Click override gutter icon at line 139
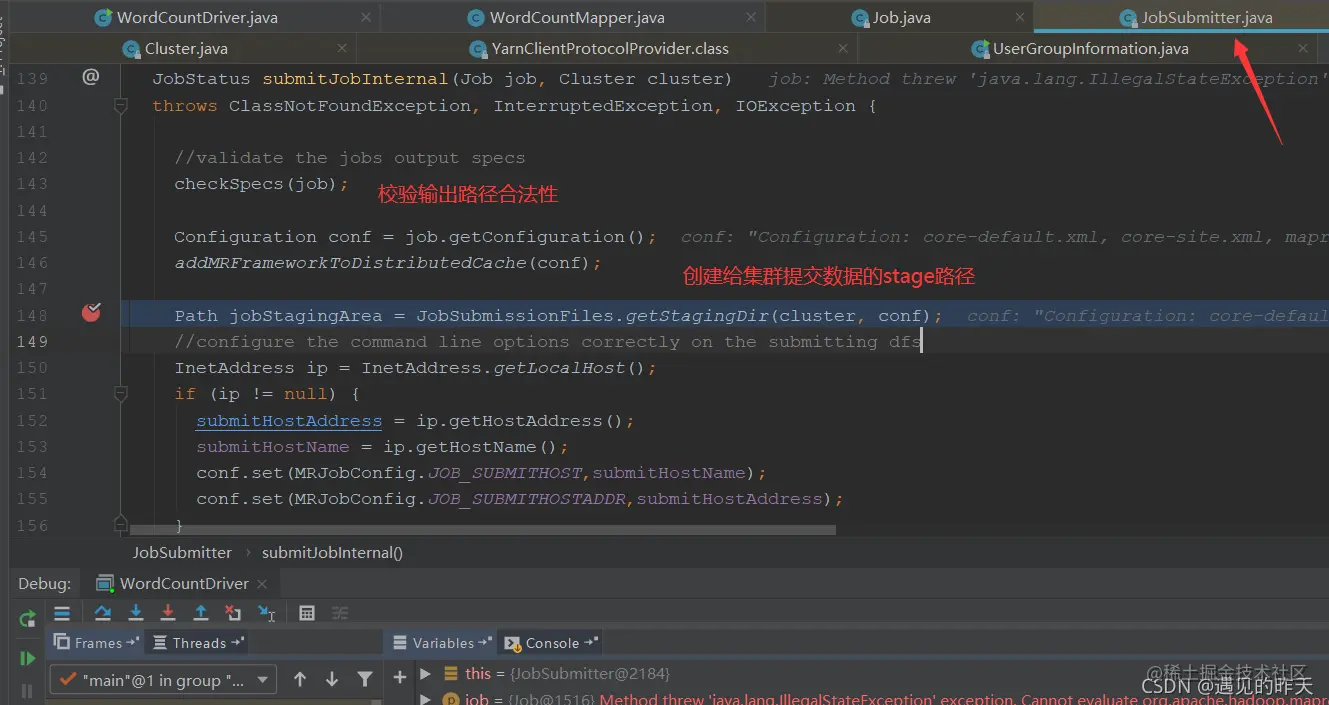The height and width of the screenshot is (705, 1329). (90, 76)
